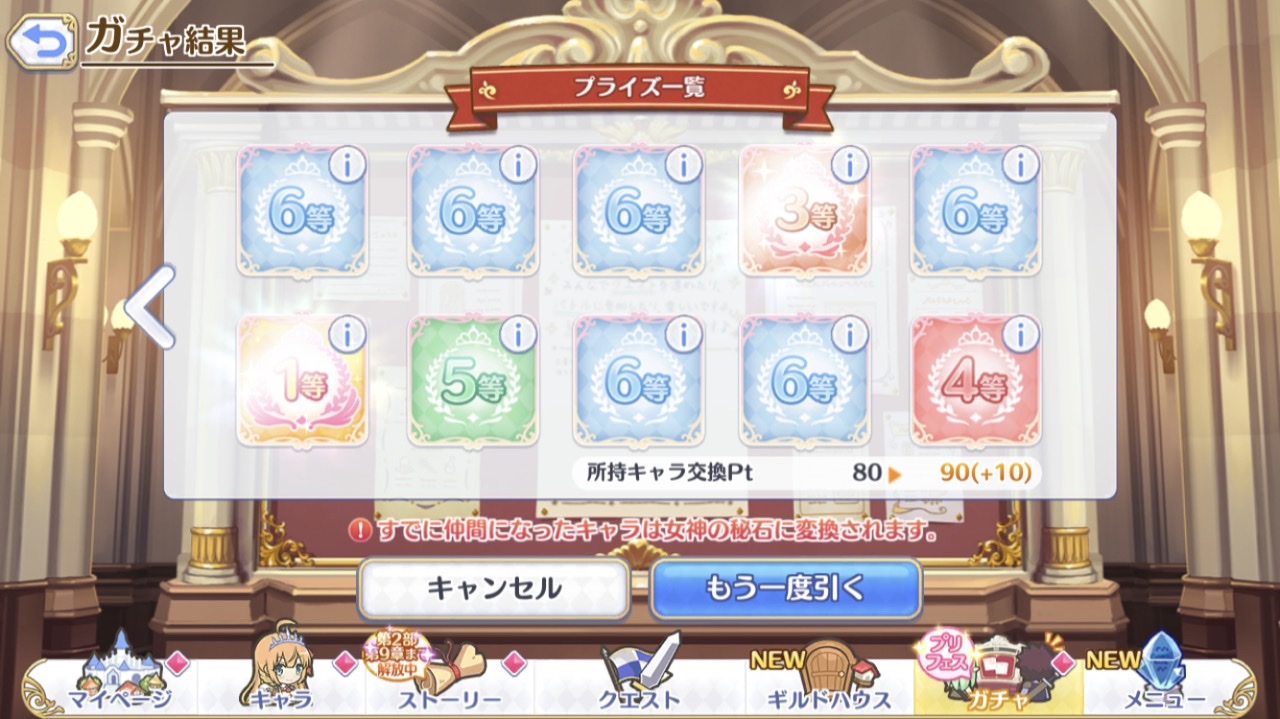Tap the 所持キャラ交換Pt points bar
Screen dimensions: 1280x719
[x=807, y=472]
